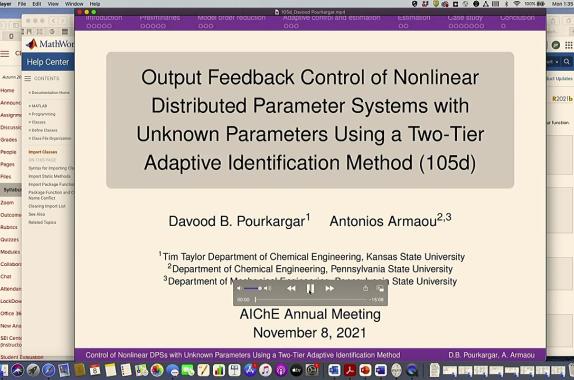
Task: Open the share menu in player controls
Action: 365,288
